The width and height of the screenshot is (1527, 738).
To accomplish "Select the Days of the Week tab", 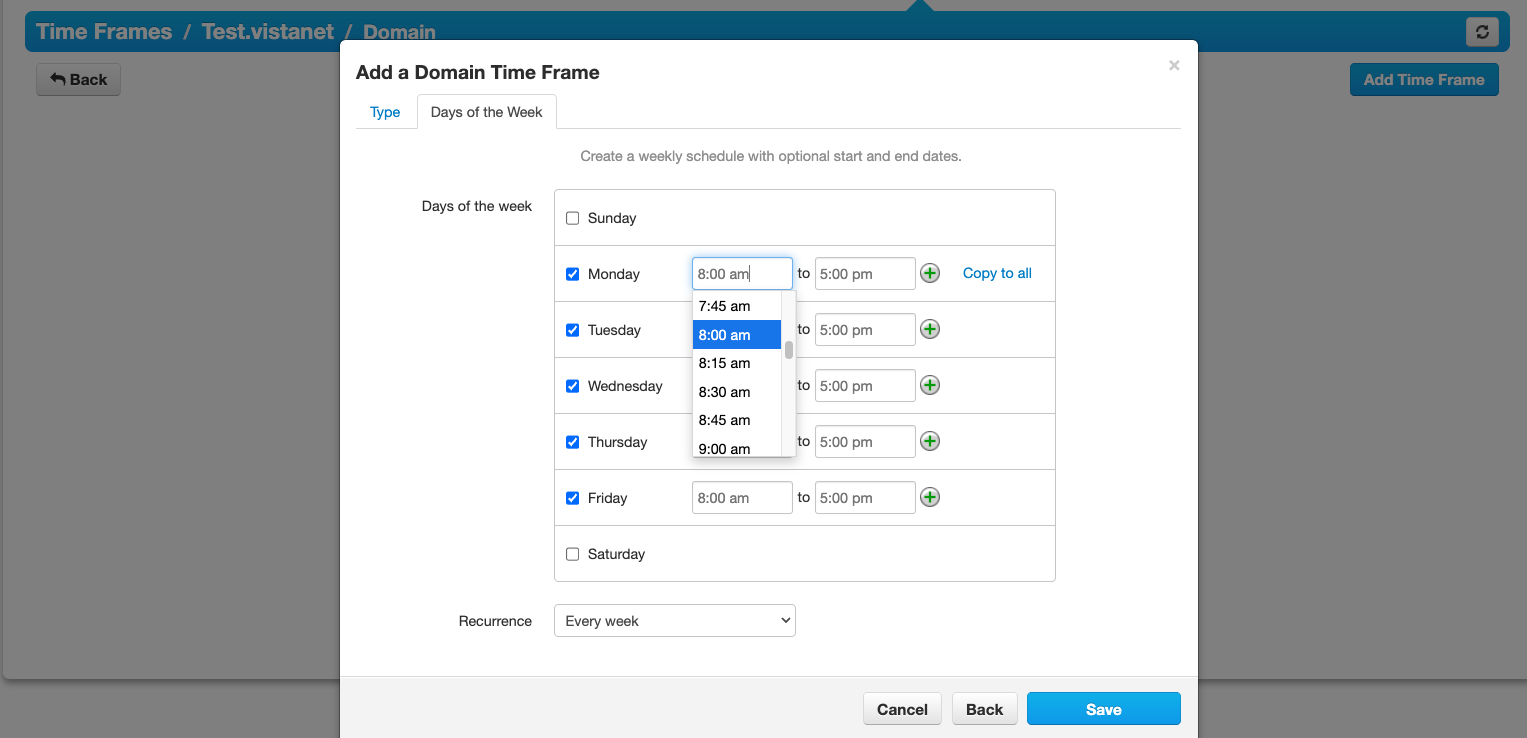I will [487, 112].
